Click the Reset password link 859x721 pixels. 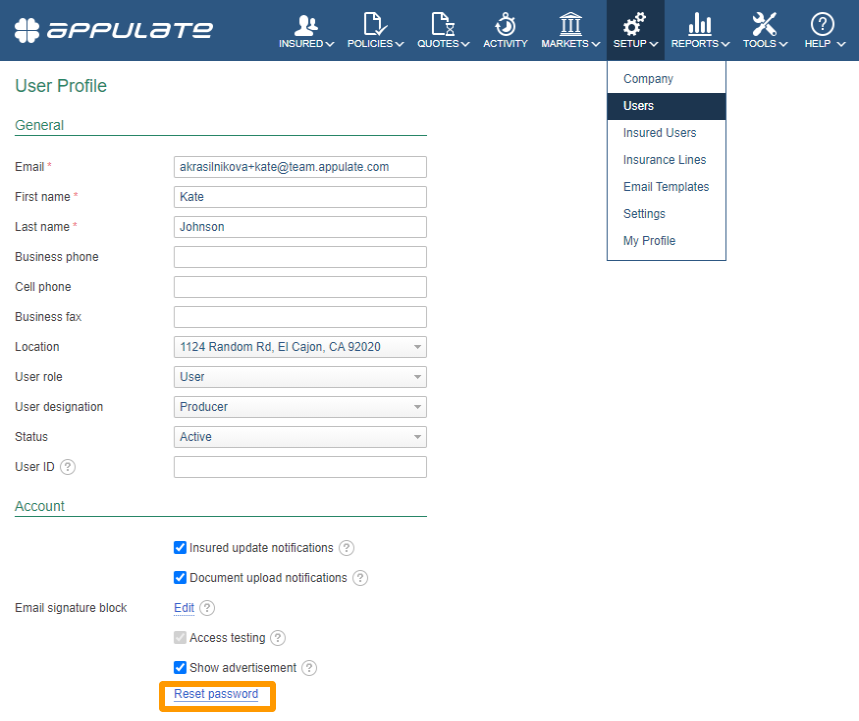216,694
